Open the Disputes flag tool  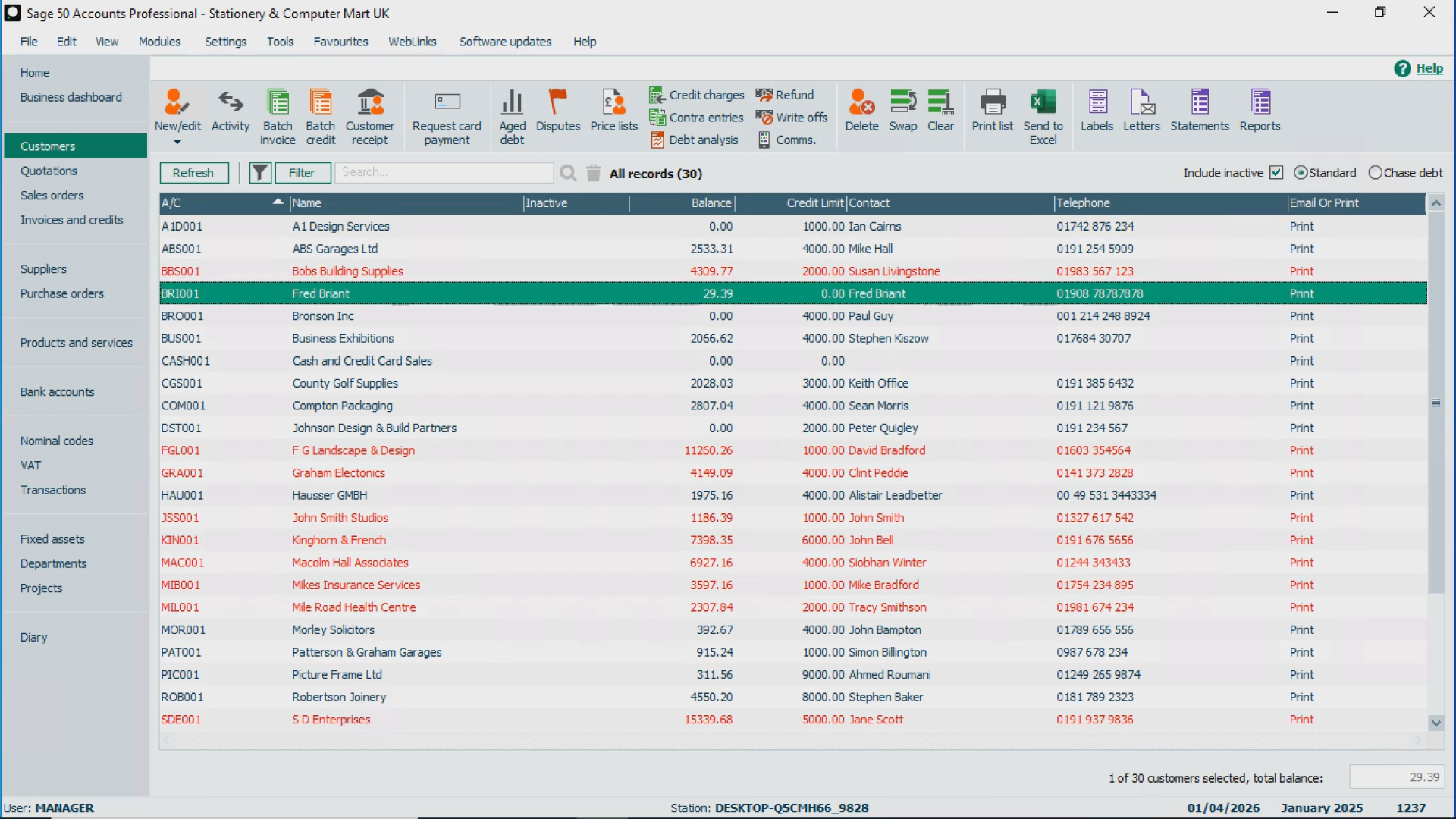558,111
